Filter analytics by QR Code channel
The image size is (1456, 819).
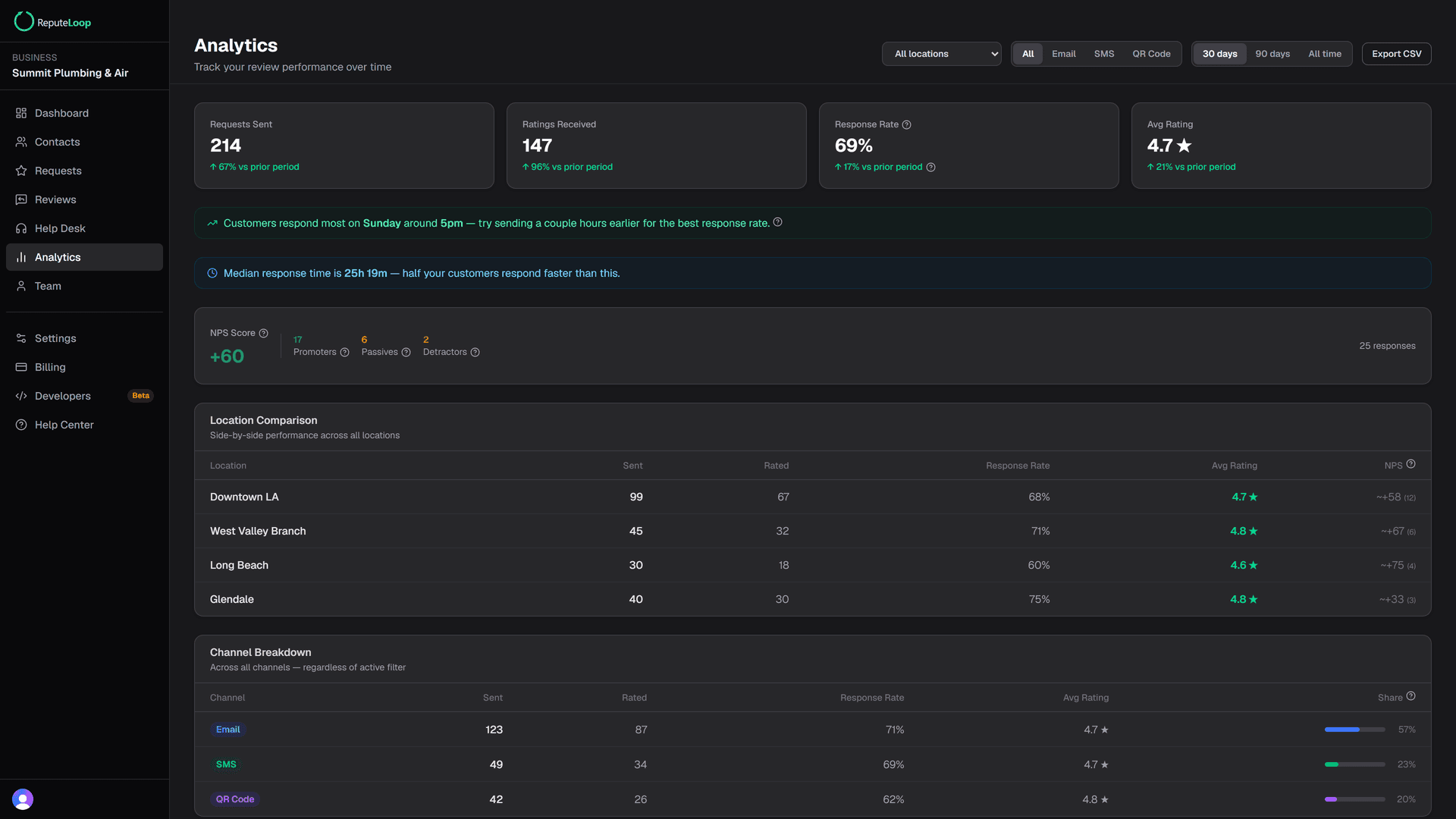click(1151, 54)
